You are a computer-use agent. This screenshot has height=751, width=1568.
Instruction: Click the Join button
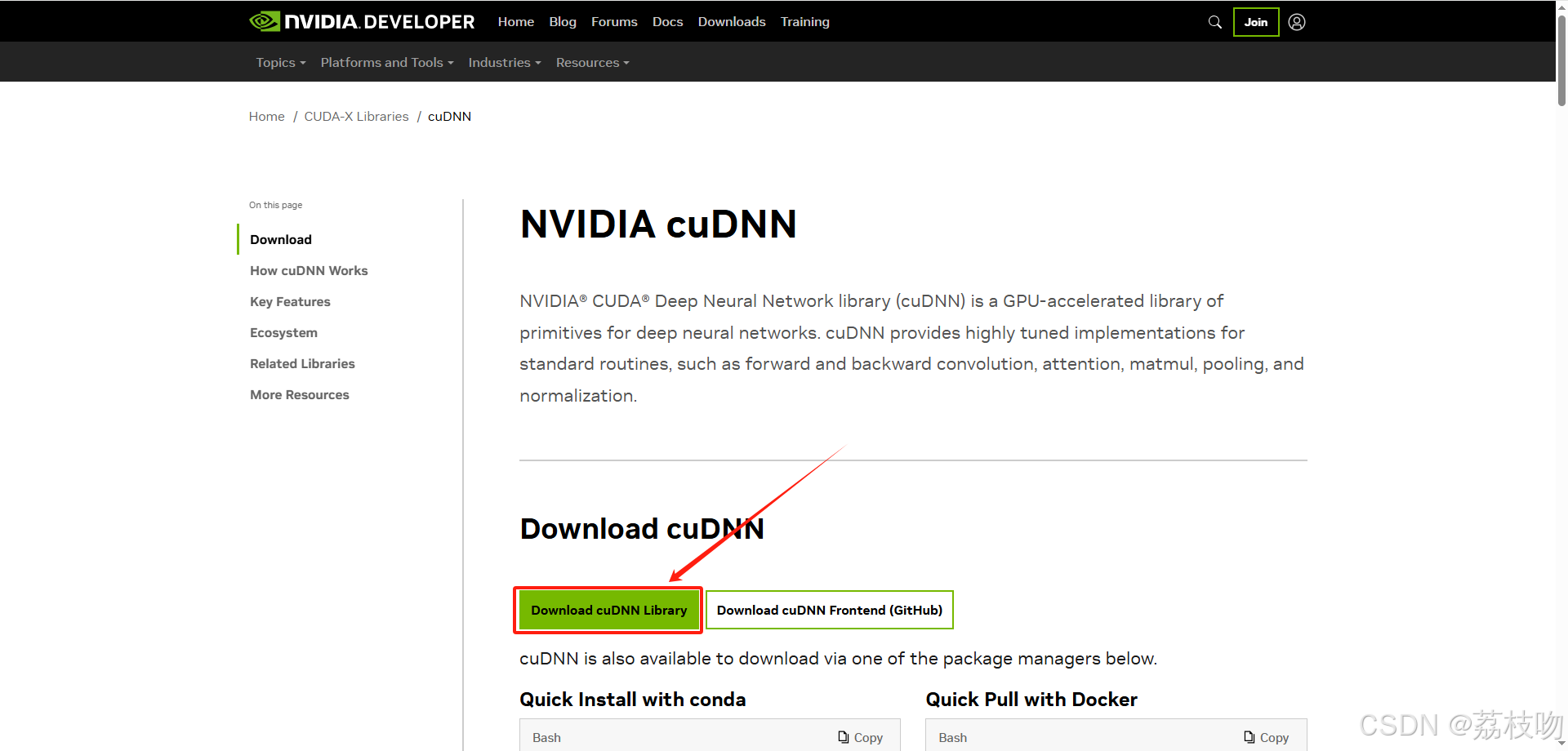[x=1256, y=22]
